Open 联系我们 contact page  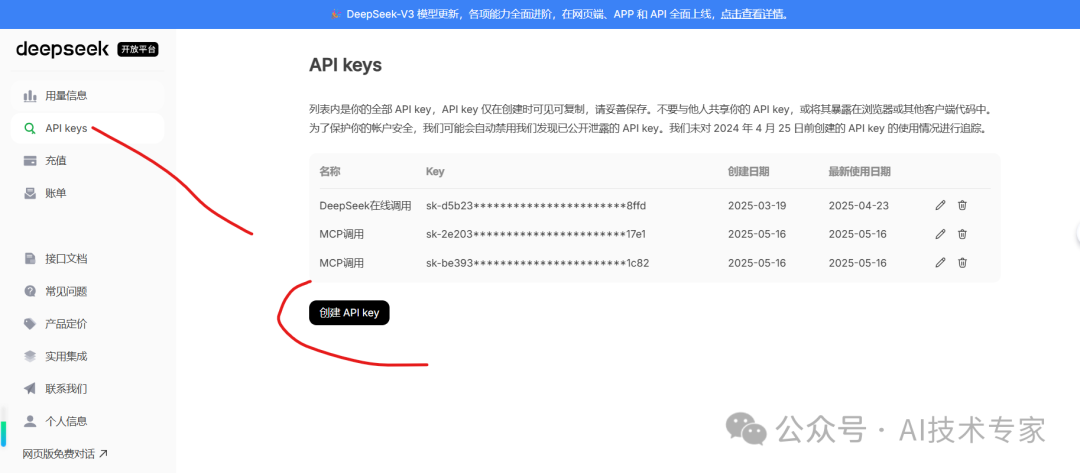coord(87,388)
